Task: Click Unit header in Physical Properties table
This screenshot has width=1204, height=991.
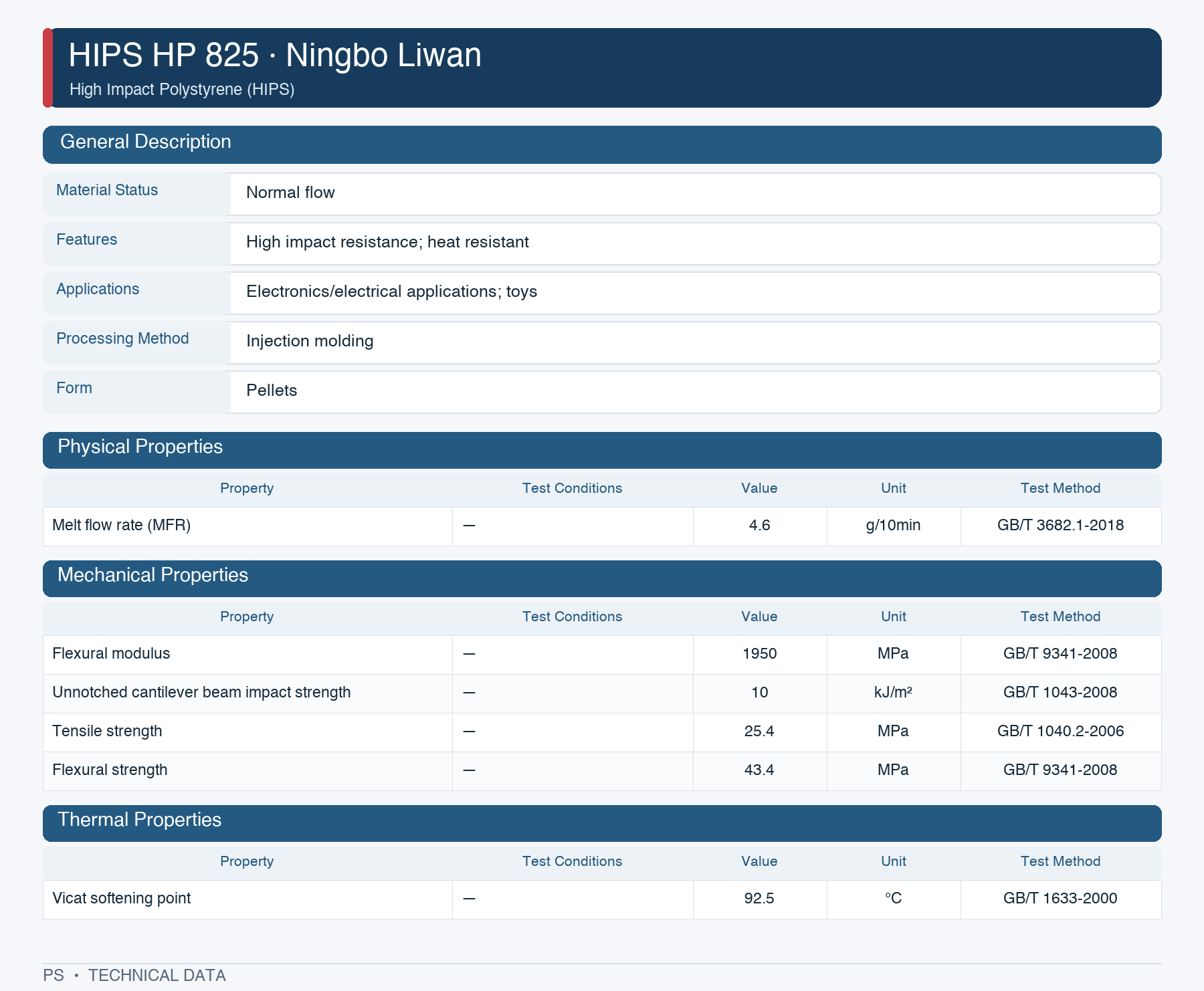Action: tap(894, 488)
